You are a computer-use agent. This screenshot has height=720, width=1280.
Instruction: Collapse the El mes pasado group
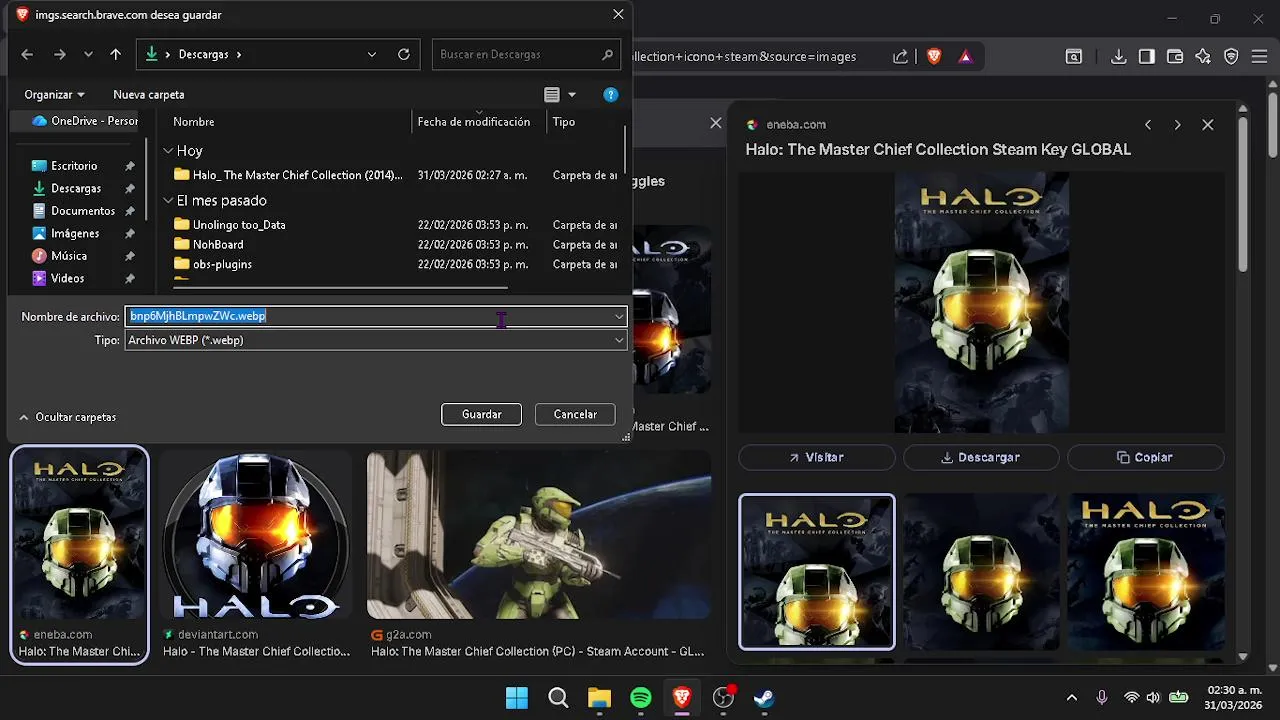pos(168,201)
